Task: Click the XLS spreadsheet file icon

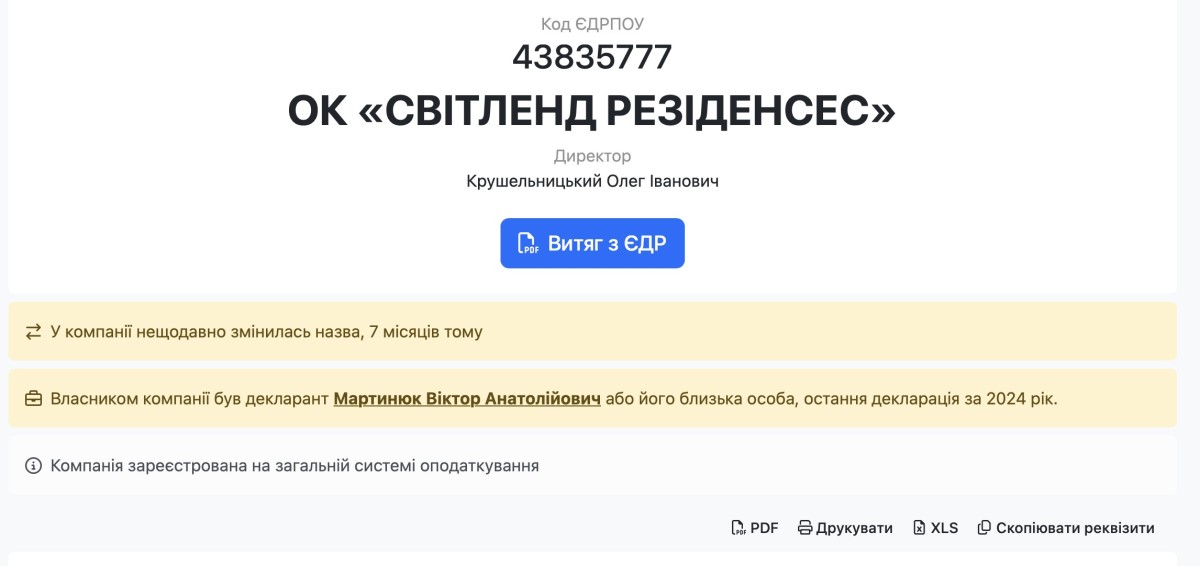Action: [919, 528]
